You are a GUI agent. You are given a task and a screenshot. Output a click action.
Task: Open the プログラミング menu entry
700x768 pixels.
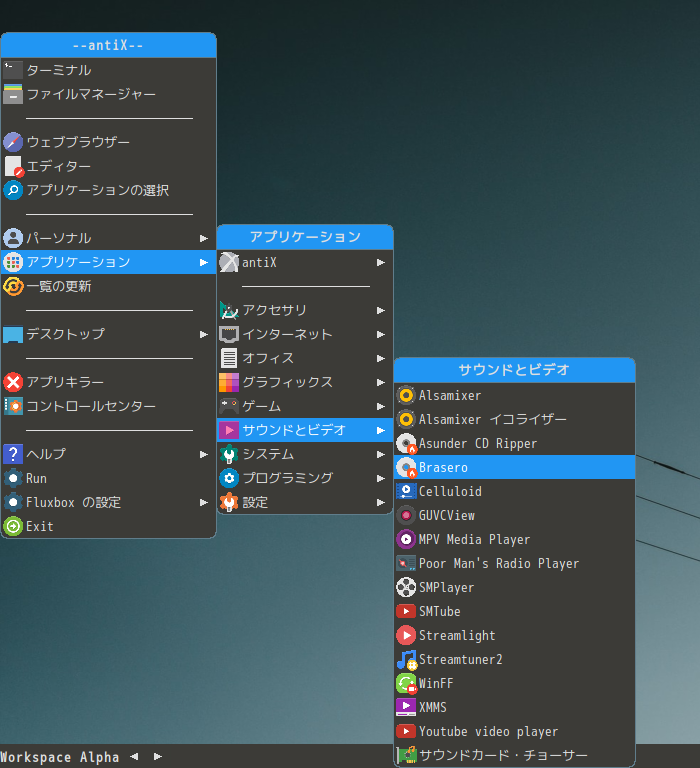[305, 478]
